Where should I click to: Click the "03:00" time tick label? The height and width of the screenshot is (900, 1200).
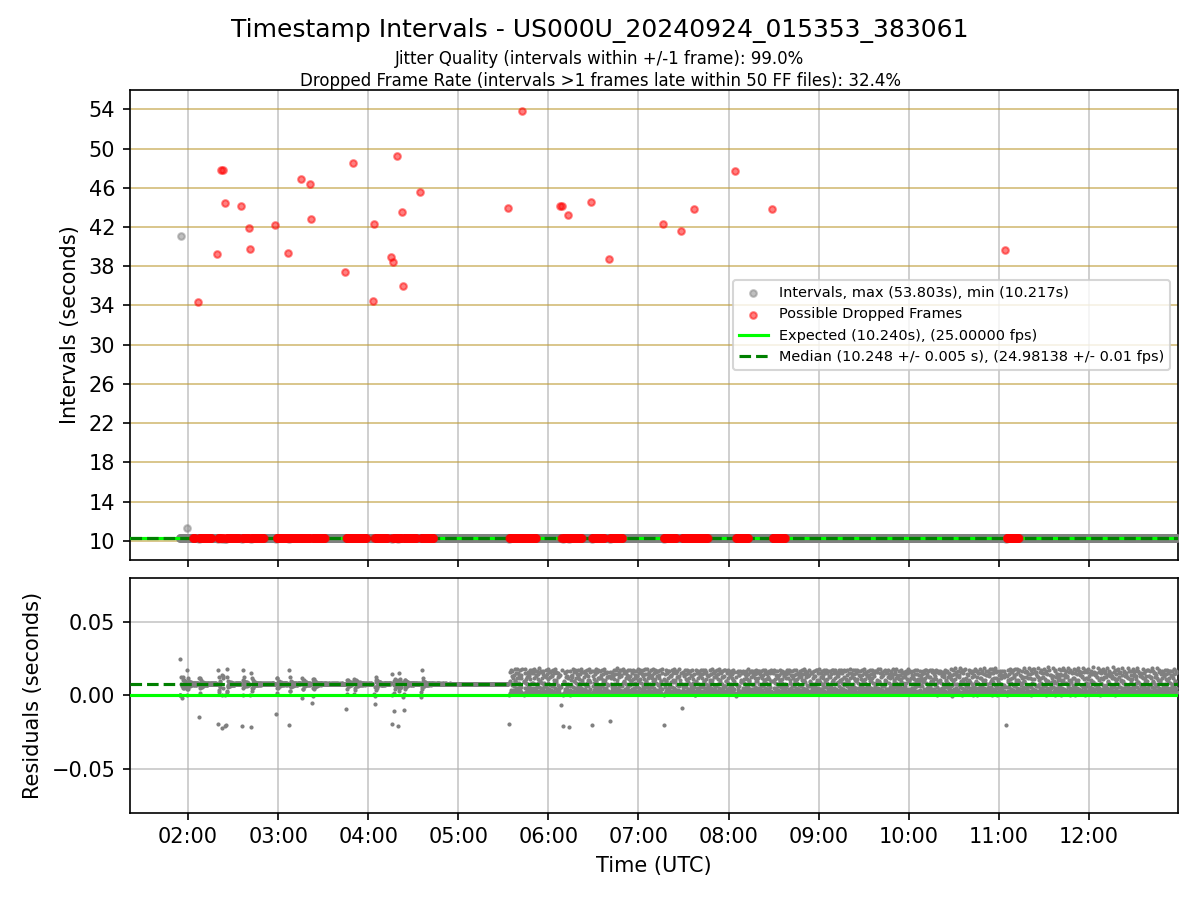(278, 835)
